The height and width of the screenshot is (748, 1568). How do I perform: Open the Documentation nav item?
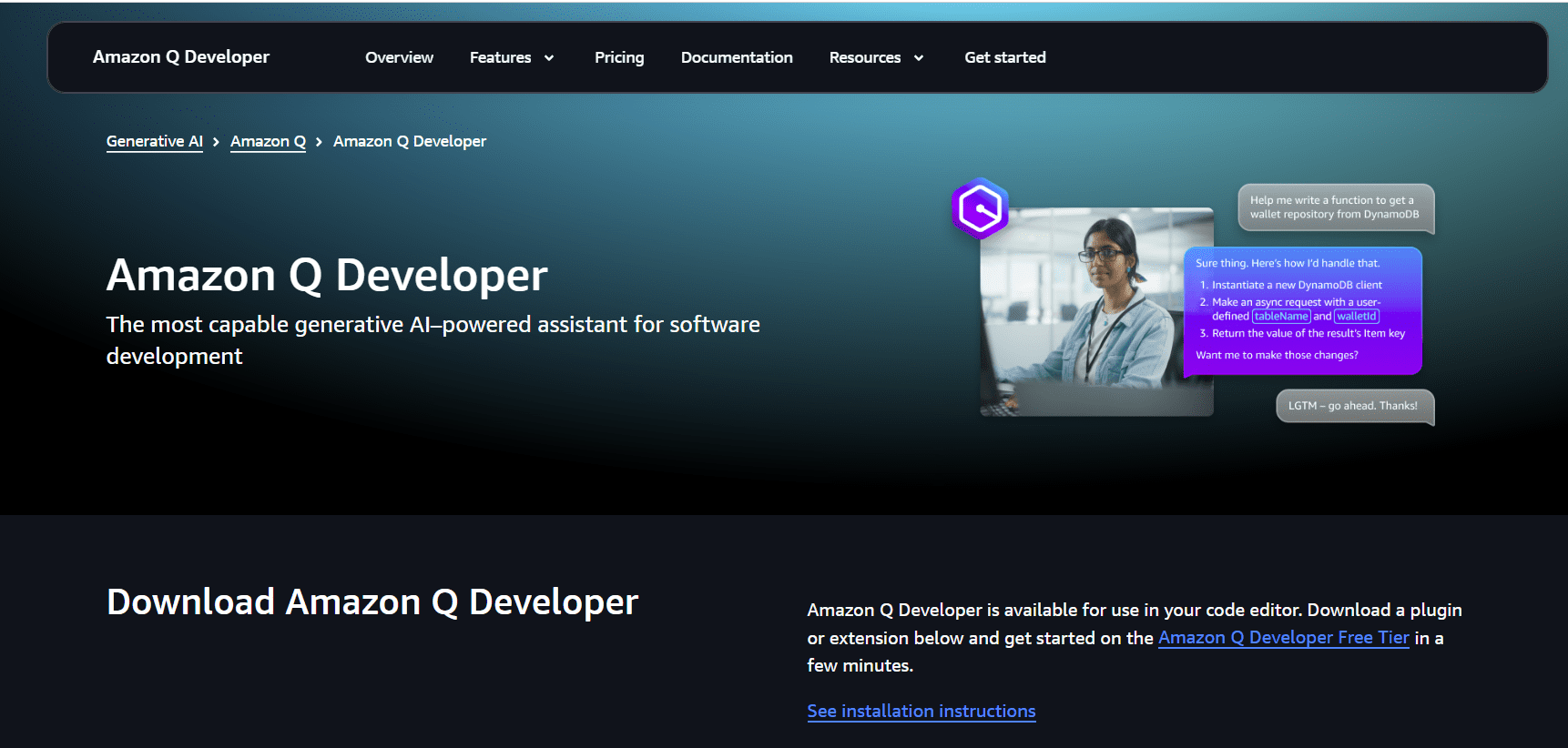[x=737, y=57]
